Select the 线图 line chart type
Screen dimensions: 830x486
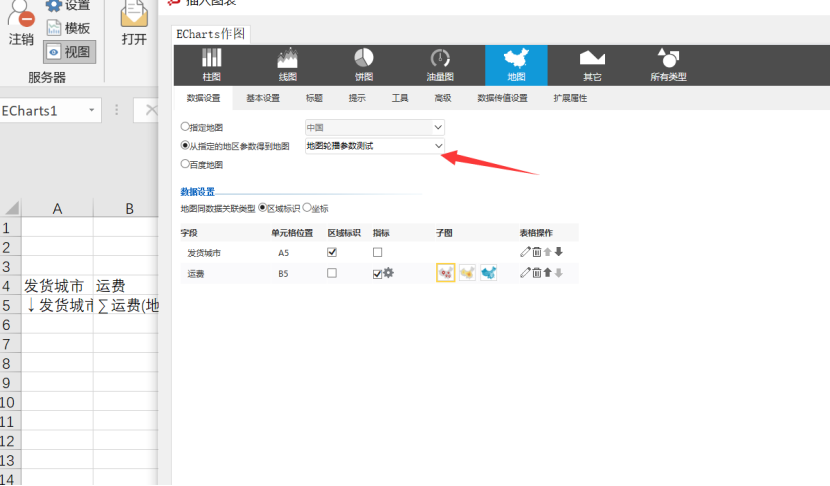point(287,65)
